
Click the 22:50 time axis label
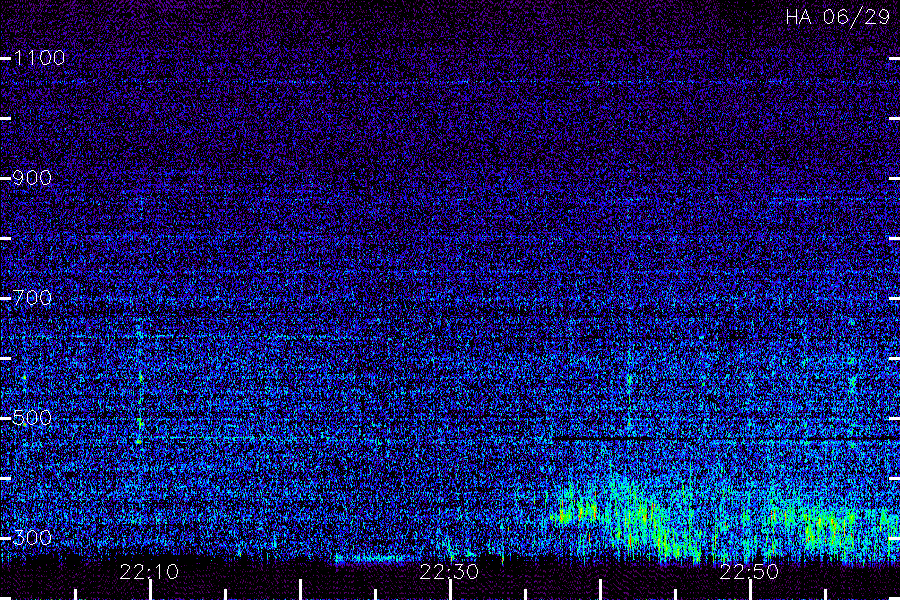click(749, 572)
